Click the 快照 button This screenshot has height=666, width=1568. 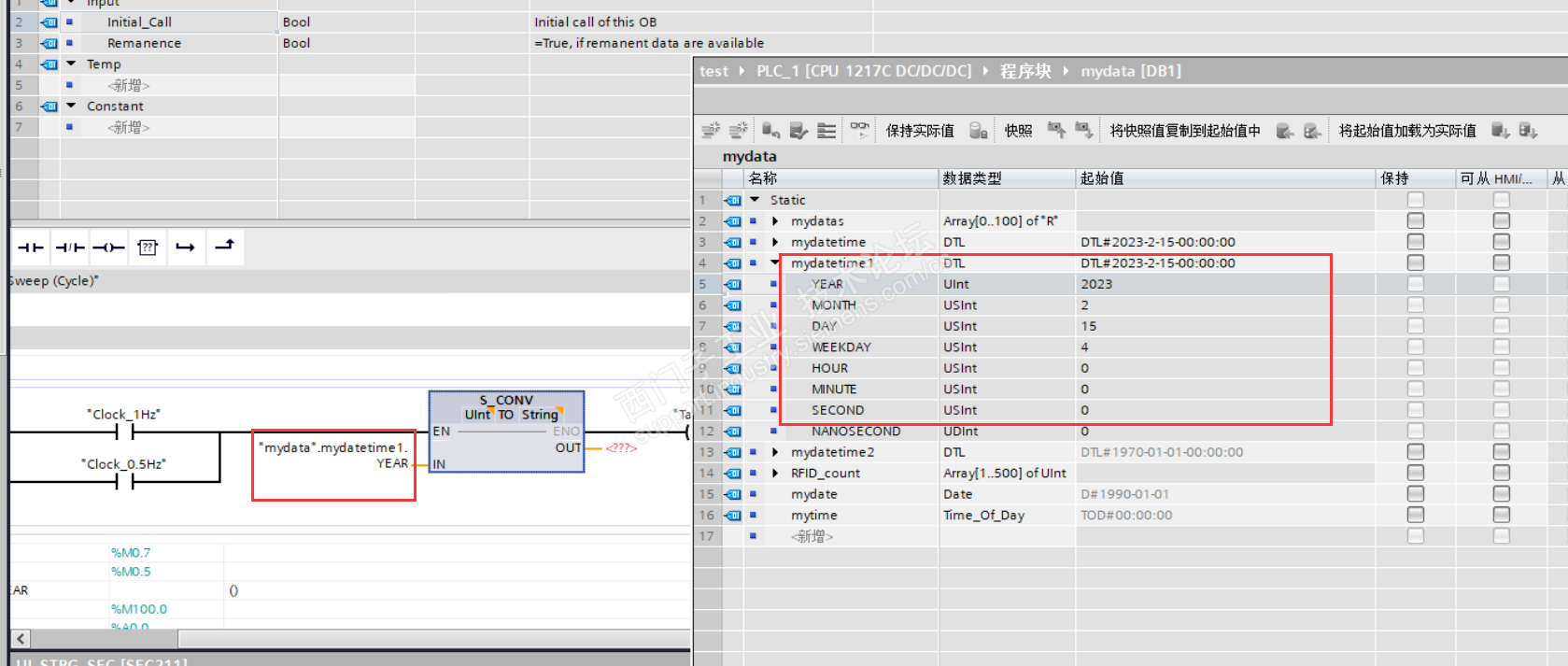click(1018, 131)
